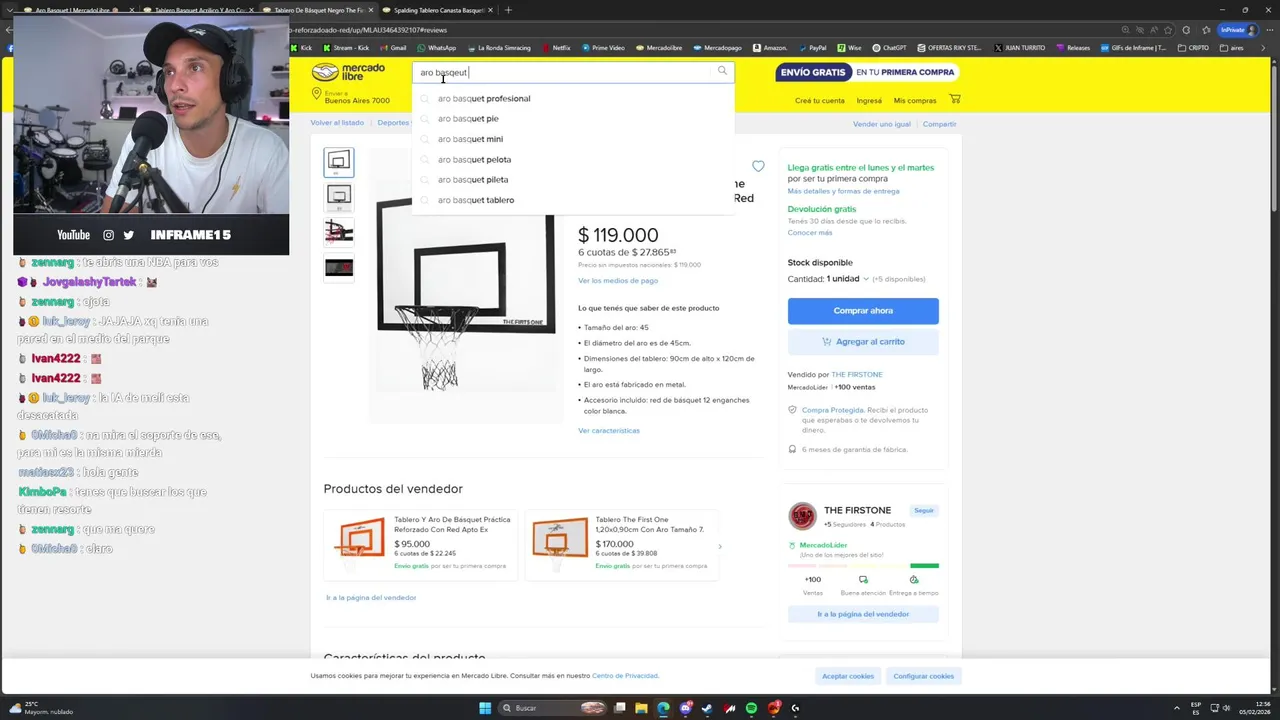Open the Mercadopago bookmark

(x=717, y=47)
